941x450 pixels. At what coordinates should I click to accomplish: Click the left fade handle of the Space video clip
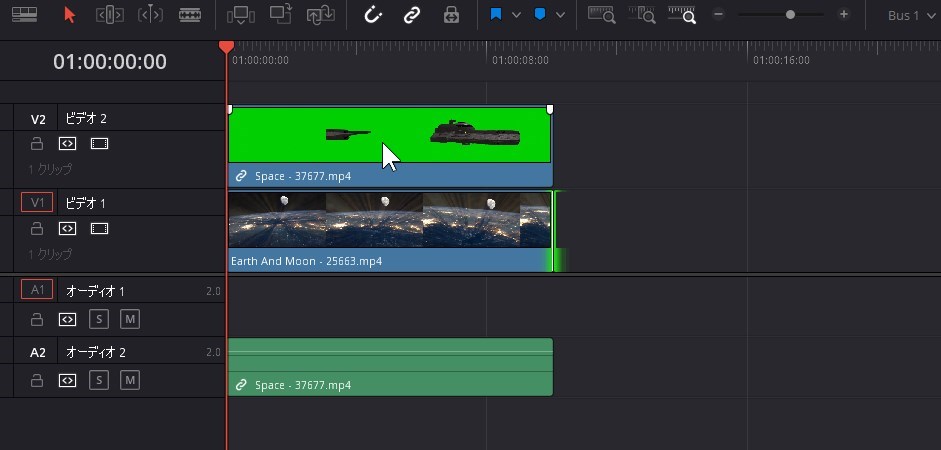[x=230, y=109]
